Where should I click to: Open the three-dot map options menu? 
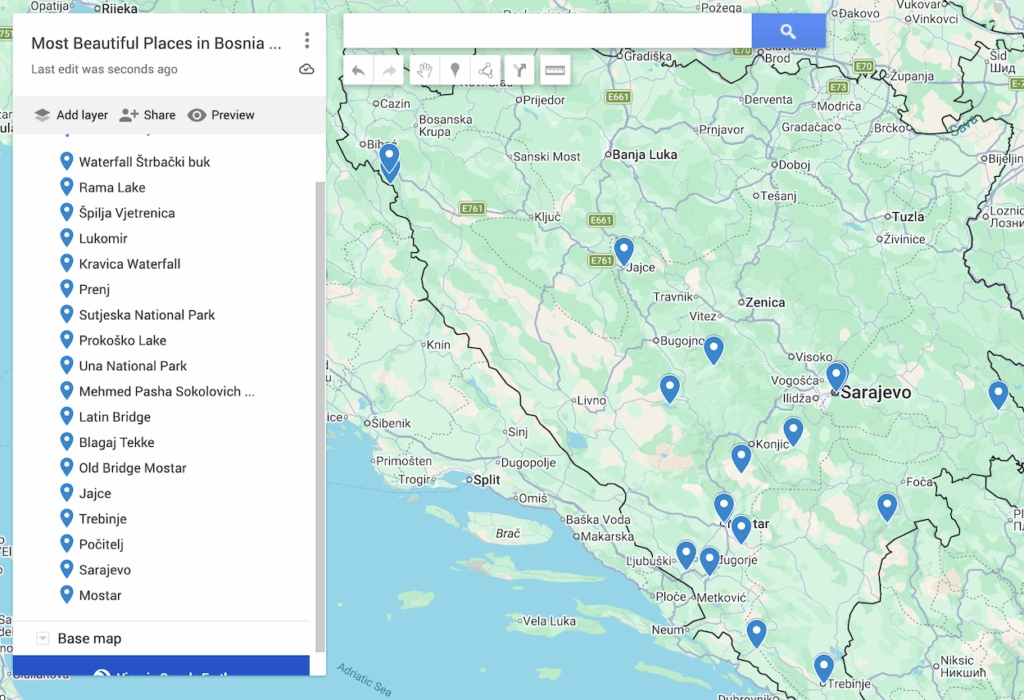pos(306,40)
